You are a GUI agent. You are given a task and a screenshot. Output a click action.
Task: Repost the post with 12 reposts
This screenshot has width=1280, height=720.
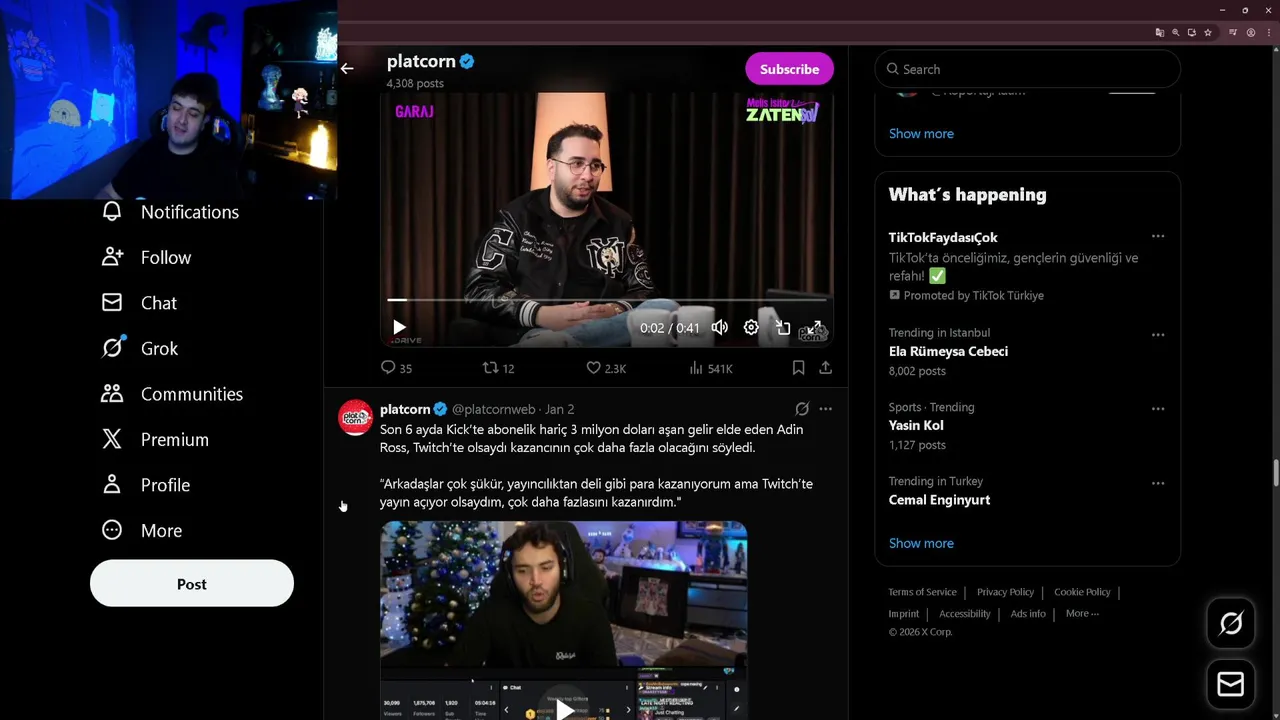pos(498,368)
